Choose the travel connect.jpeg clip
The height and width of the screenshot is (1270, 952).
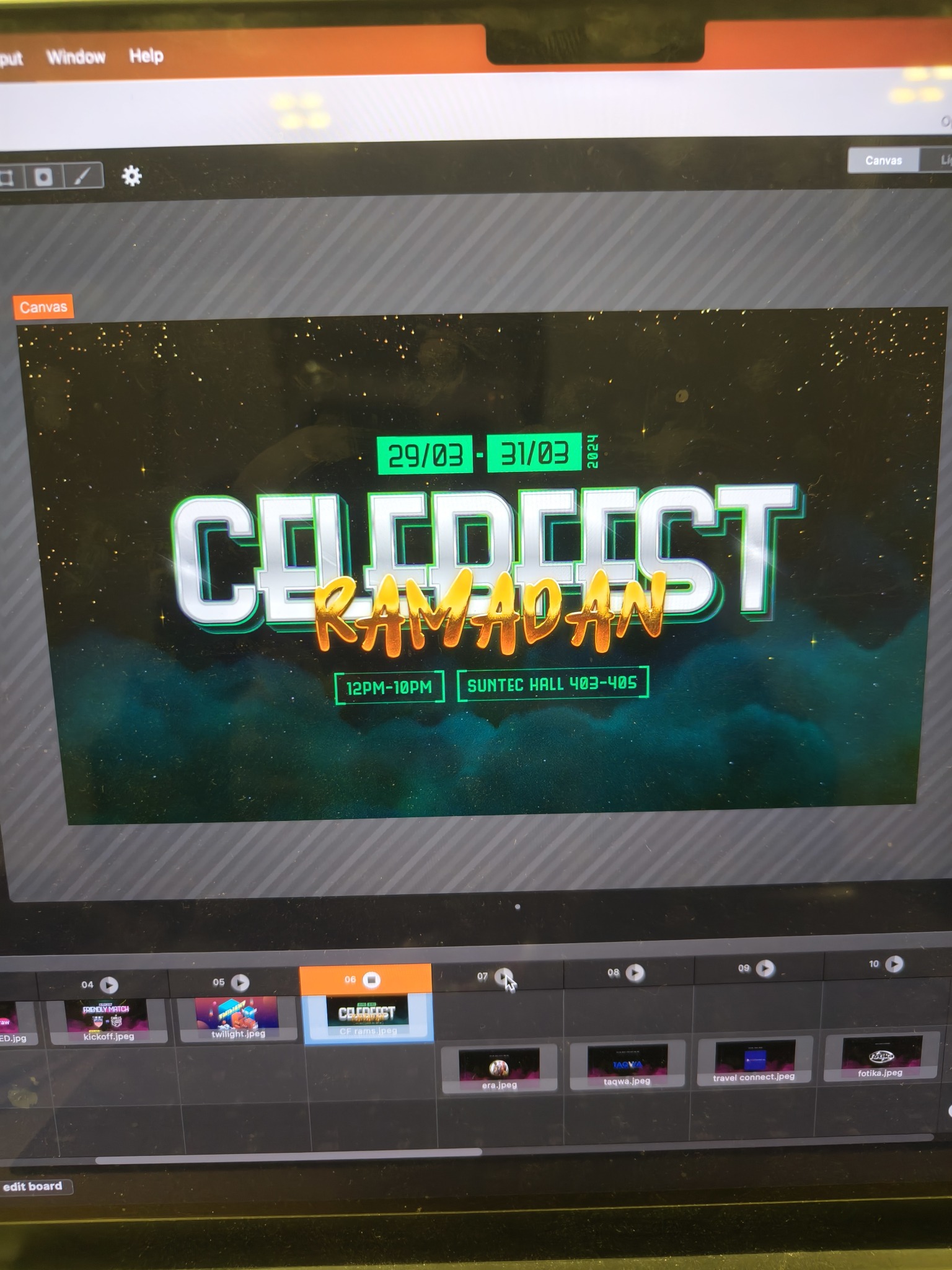click(x=754, y=1060)
